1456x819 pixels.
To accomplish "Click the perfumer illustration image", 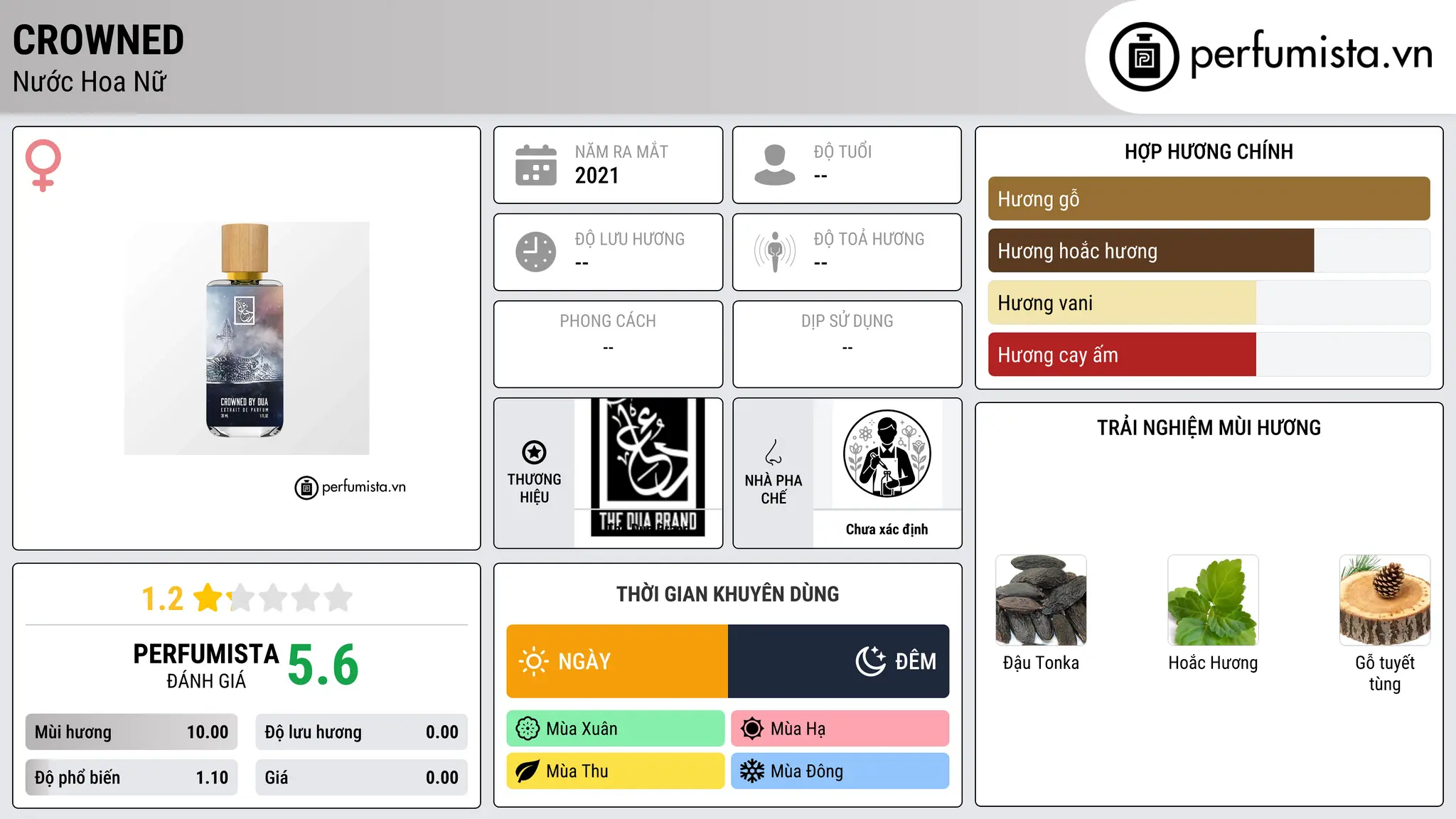I will pyautogui.click(x=887, y=454).
